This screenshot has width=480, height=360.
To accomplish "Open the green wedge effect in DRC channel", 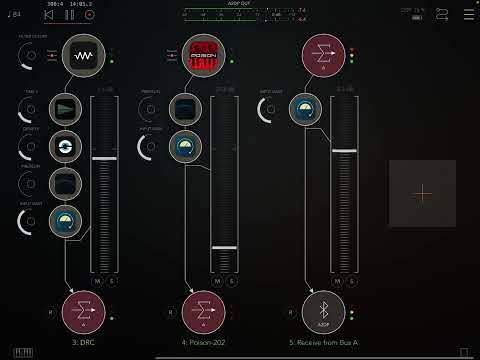I will coord(65,109).
